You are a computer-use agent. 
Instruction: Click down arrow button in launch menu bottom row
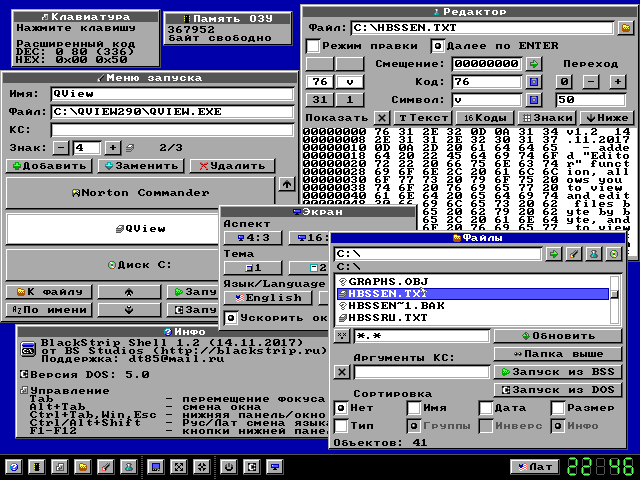(129, 310)
